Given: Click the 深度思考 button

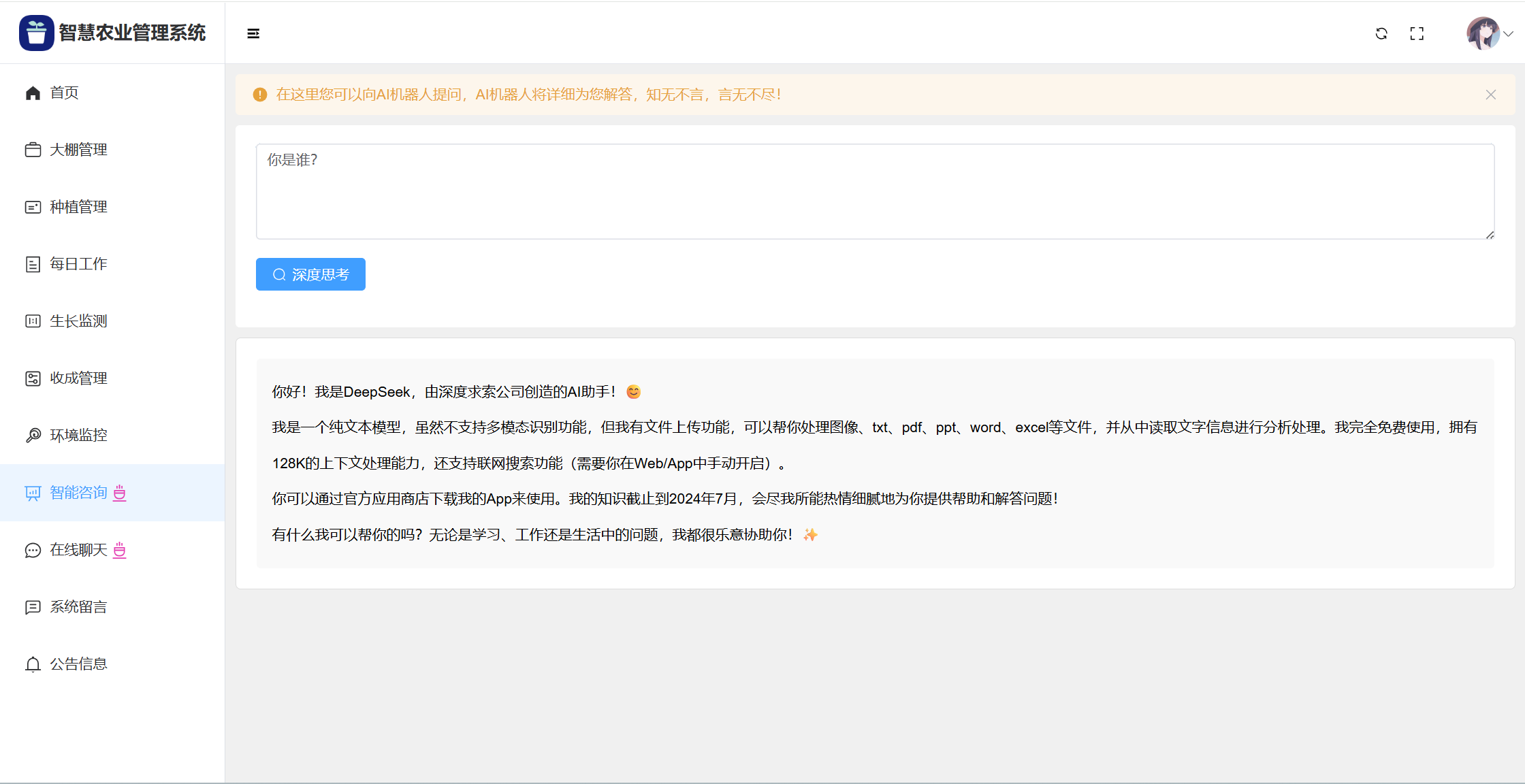Looking at the screenshot, I should point(310,274).
